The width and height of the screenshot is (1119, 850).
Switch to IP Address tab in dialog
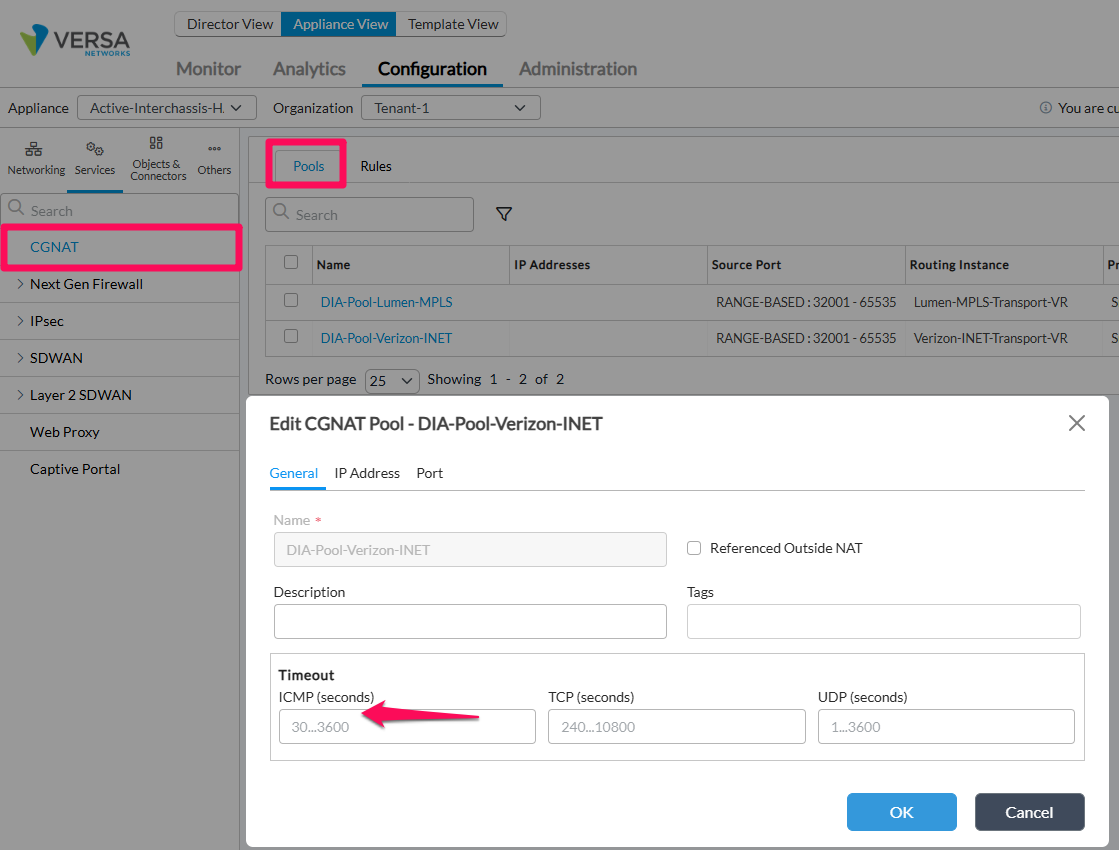tap(367, 473)
